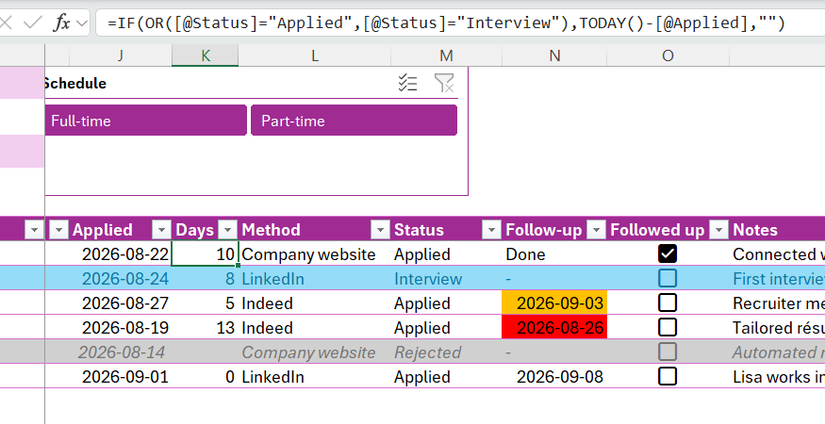Click inside the formula bar text
Screen dimensions: 825x424
446,23
